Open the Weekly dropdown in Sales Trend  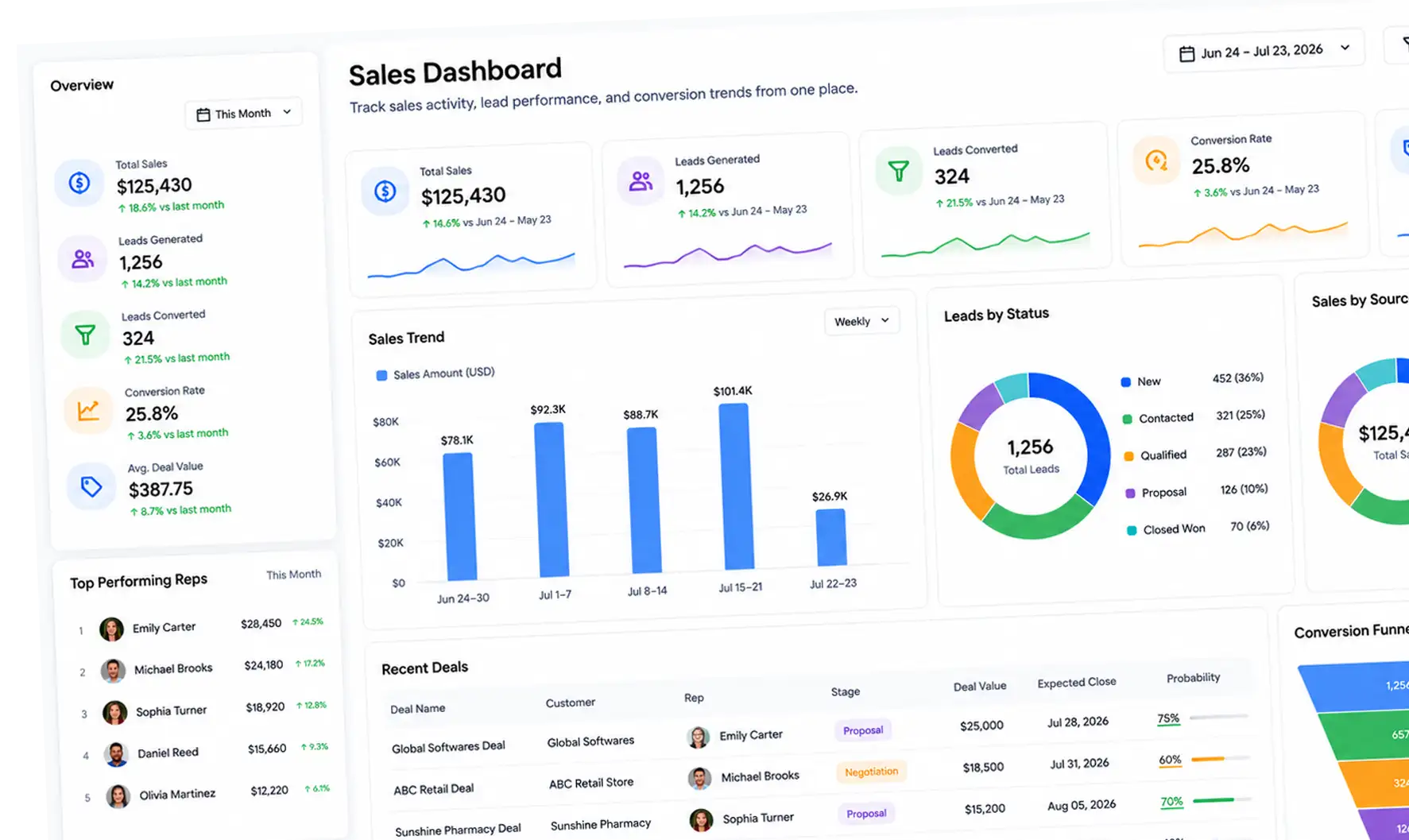click(861, 321)
